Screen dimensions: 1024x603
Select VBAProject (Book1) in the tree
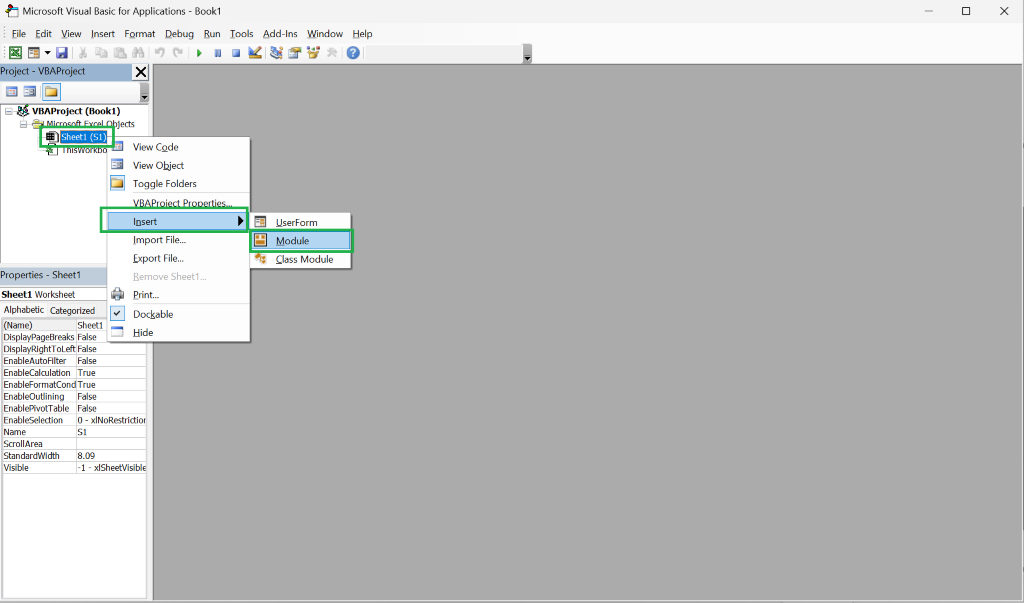coord(76,111)
